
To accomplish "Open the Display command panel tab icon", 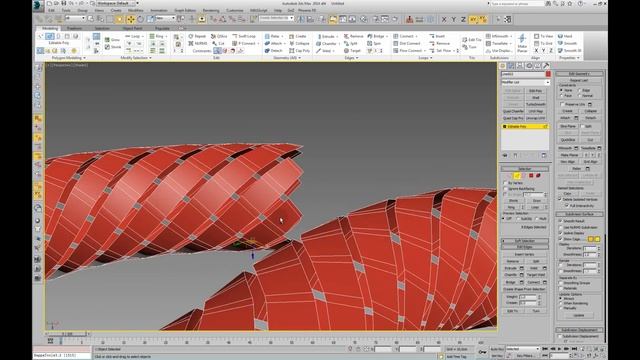I will click(x=538, y=66).
